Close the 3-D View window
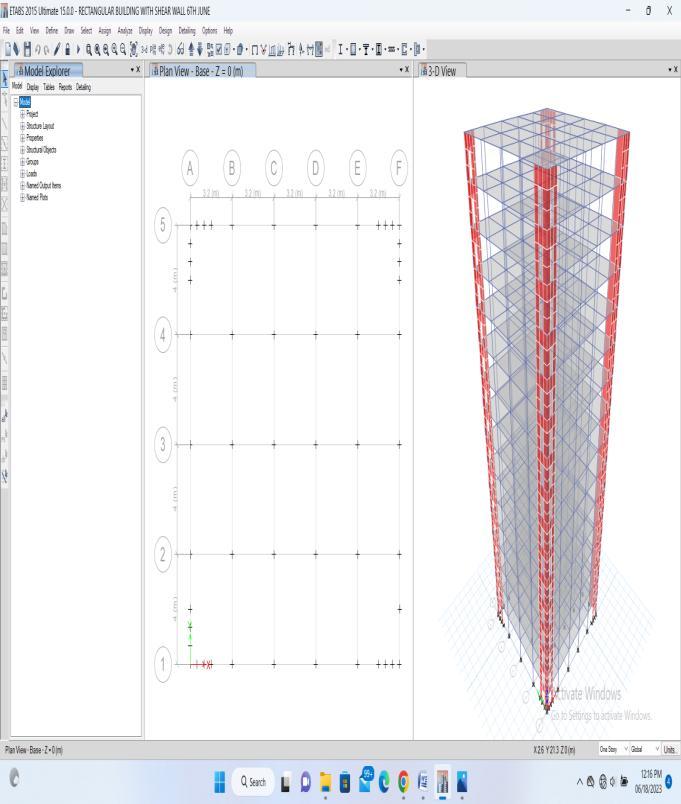The image size is (681, 804). pos(675,69)
